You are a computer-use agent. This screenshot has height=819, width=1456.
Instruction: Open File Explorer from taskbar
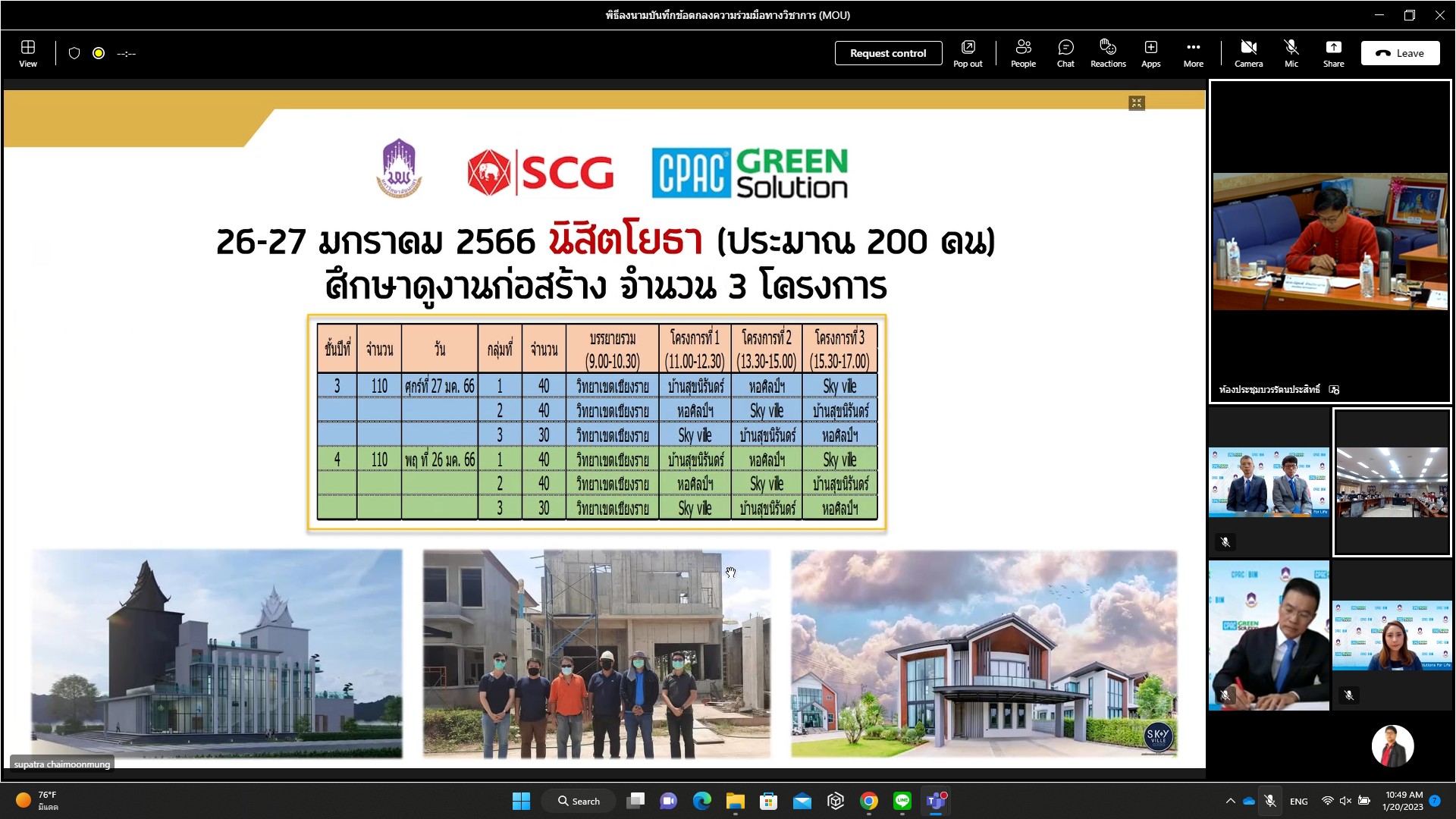click(735, 801)
